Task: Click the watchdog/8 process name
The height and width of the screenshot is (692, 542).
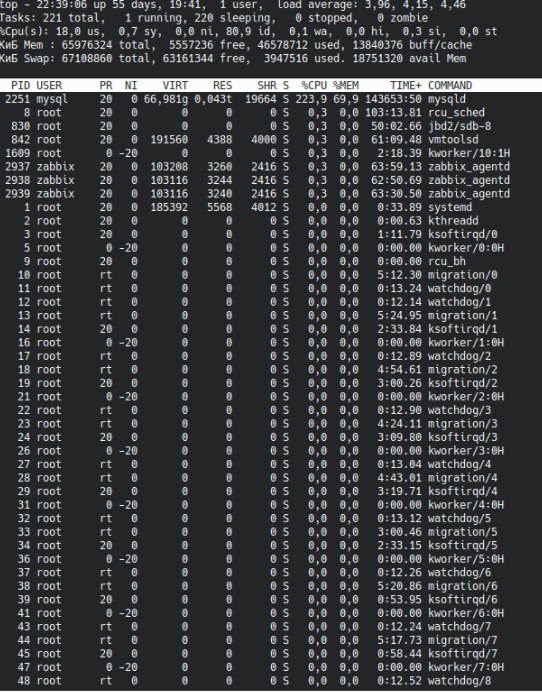Action: point(459,681)
